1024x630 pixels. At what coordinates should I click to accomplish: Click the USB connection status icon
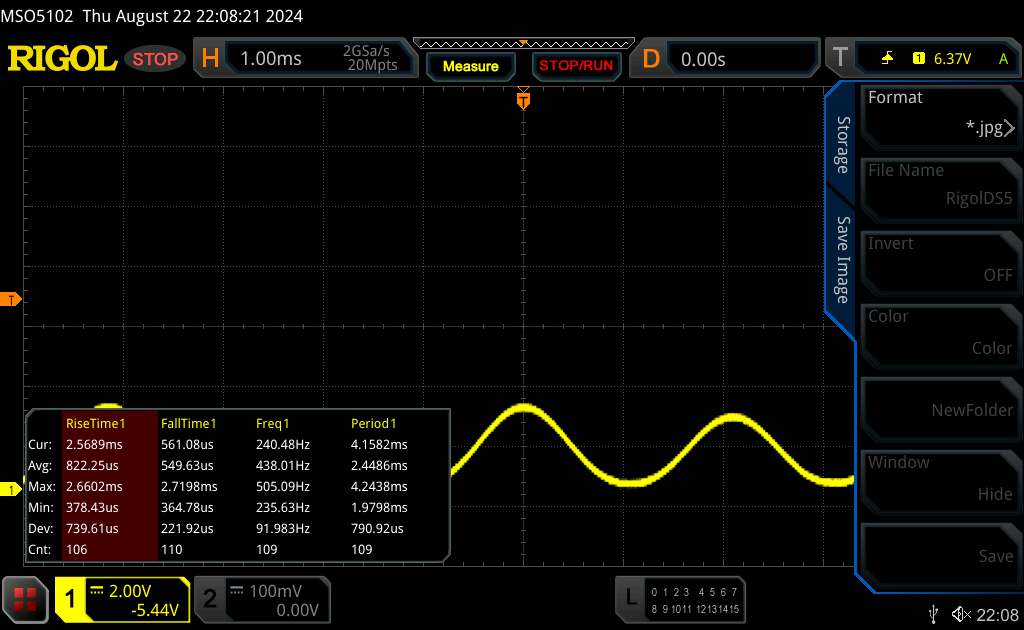tap(934, 613)
